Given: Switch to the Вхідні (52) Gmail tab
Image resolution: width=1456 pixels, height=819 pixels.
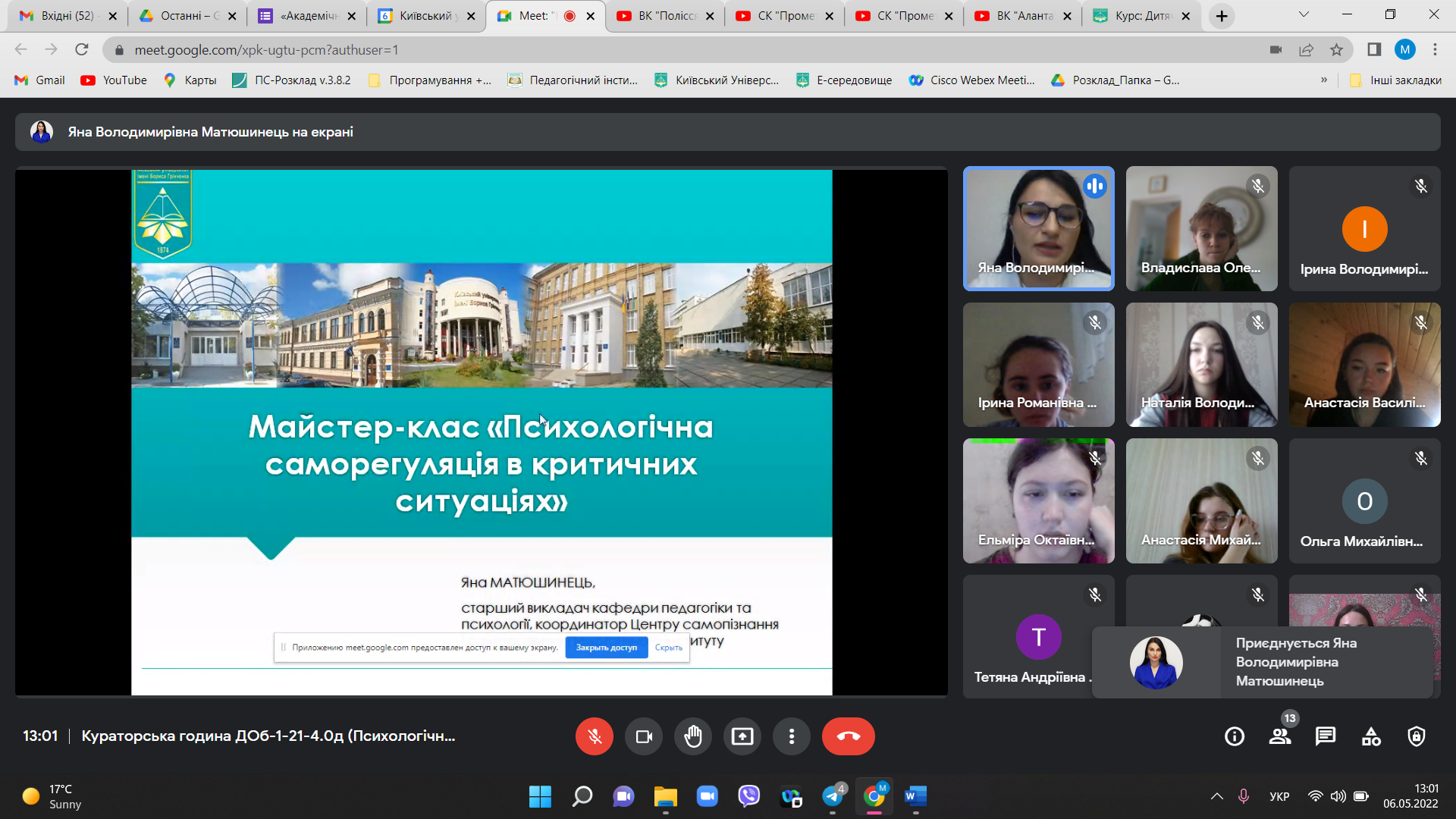Looking at the screenshot, I should (64, 16).
